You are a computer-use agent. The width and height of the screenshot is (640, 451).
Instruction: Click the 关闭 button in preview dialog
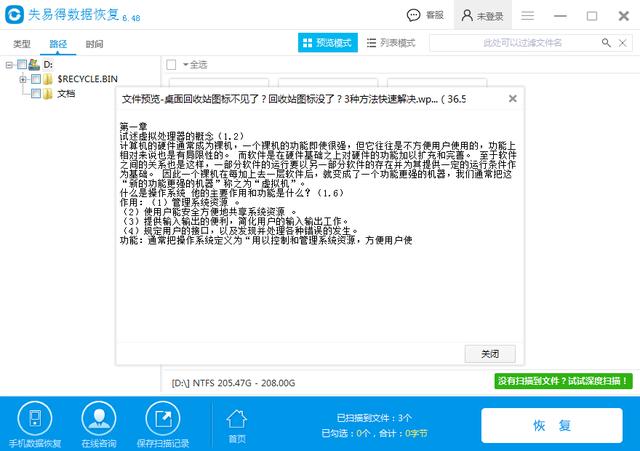[490, 354]
